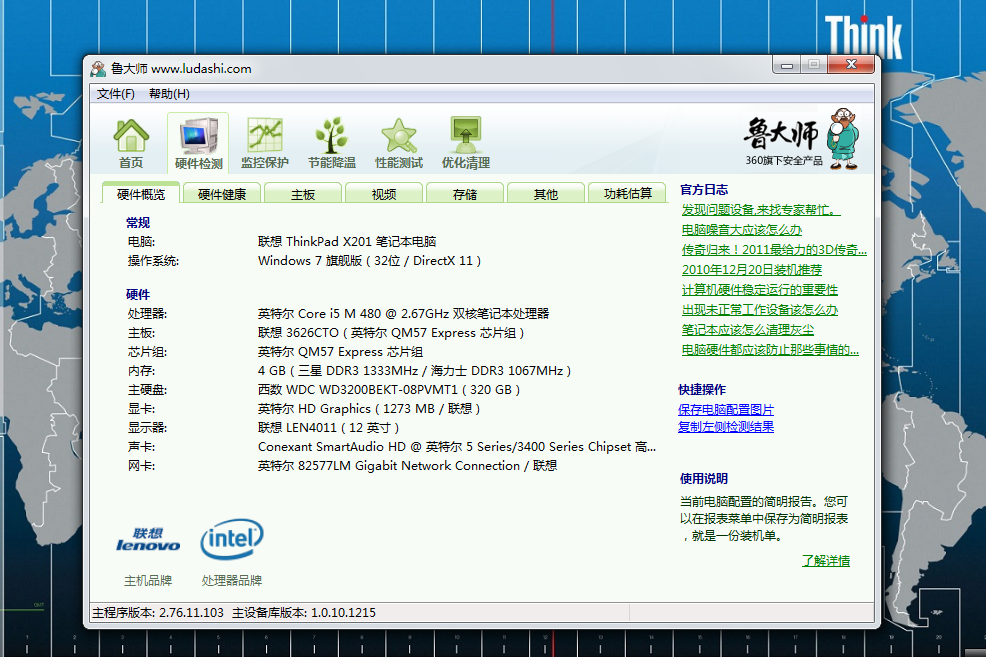Open link 2010年12月20日装机推荐
This screenshot has width=986, height=657.
click(752, 270)
